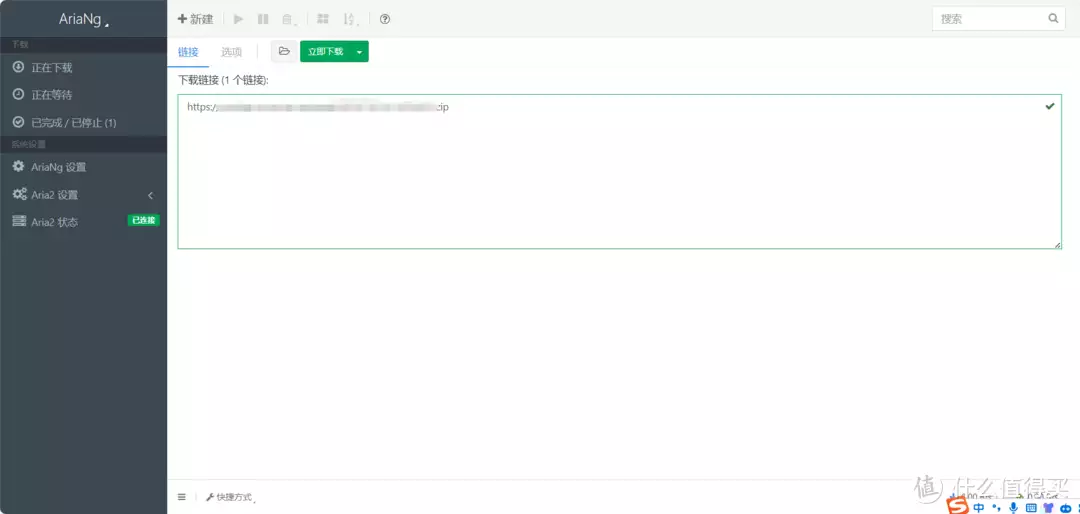Image resolution: width=1080 pixels, height=514 pixels.
Task: Toggle sidebar with the hamburger icon
Action: pos(182,497)
